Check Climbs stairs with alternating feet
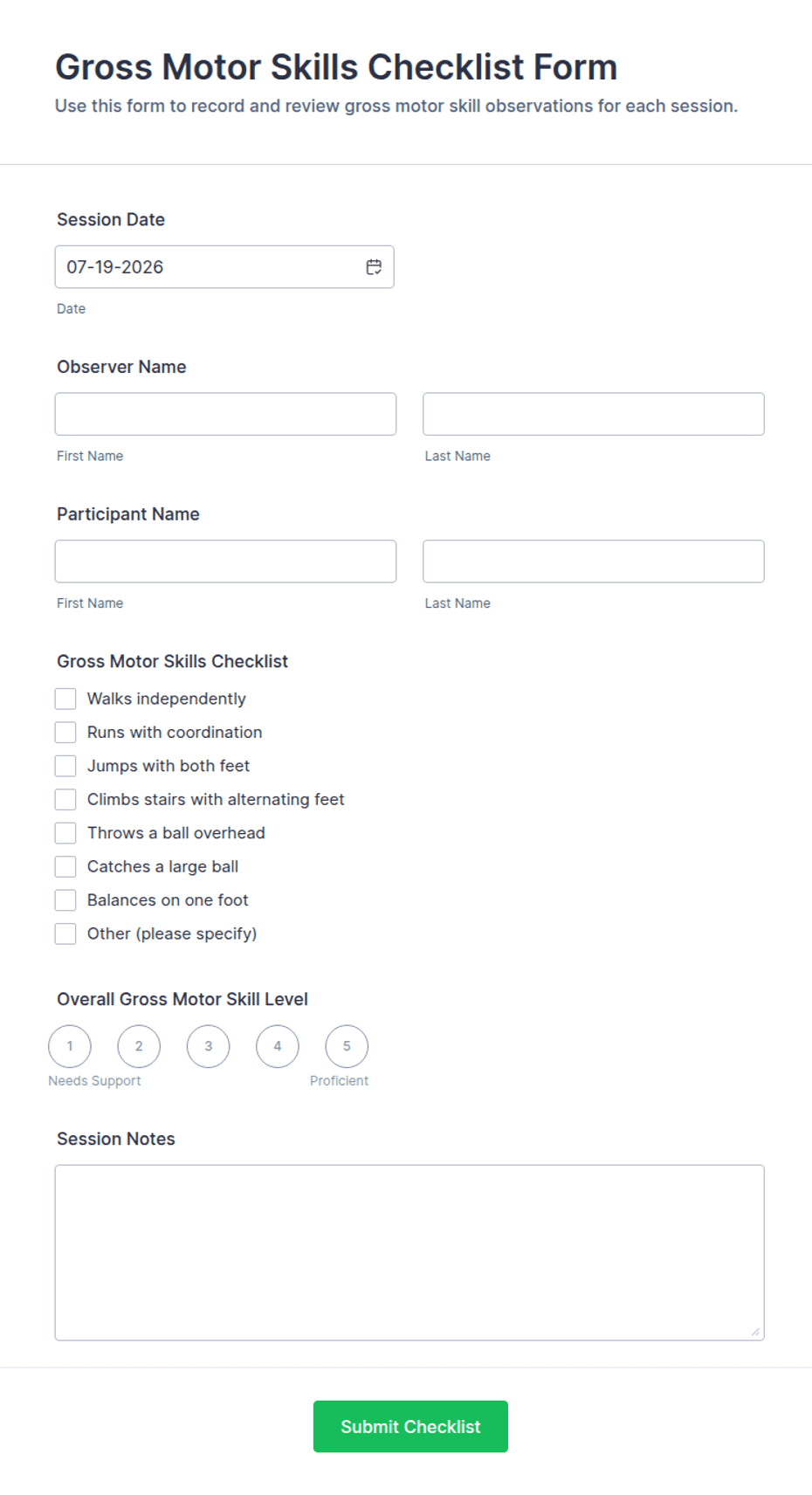The height and width of the screenshot is (1495, 812). 65,799
